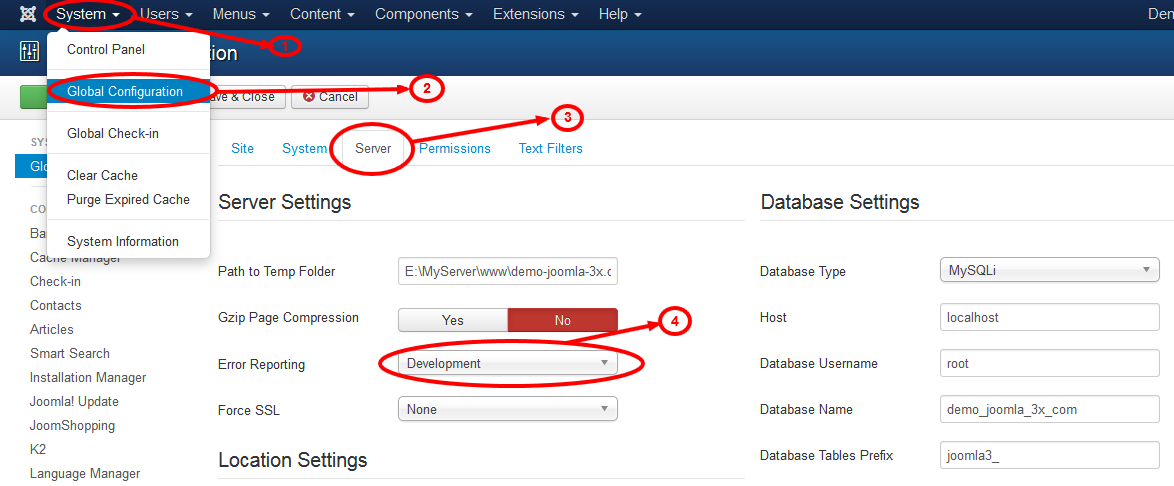Click the Database Host input field
The height and width of the screenshot is (486, 1174).
click(x=1049, y=318)
